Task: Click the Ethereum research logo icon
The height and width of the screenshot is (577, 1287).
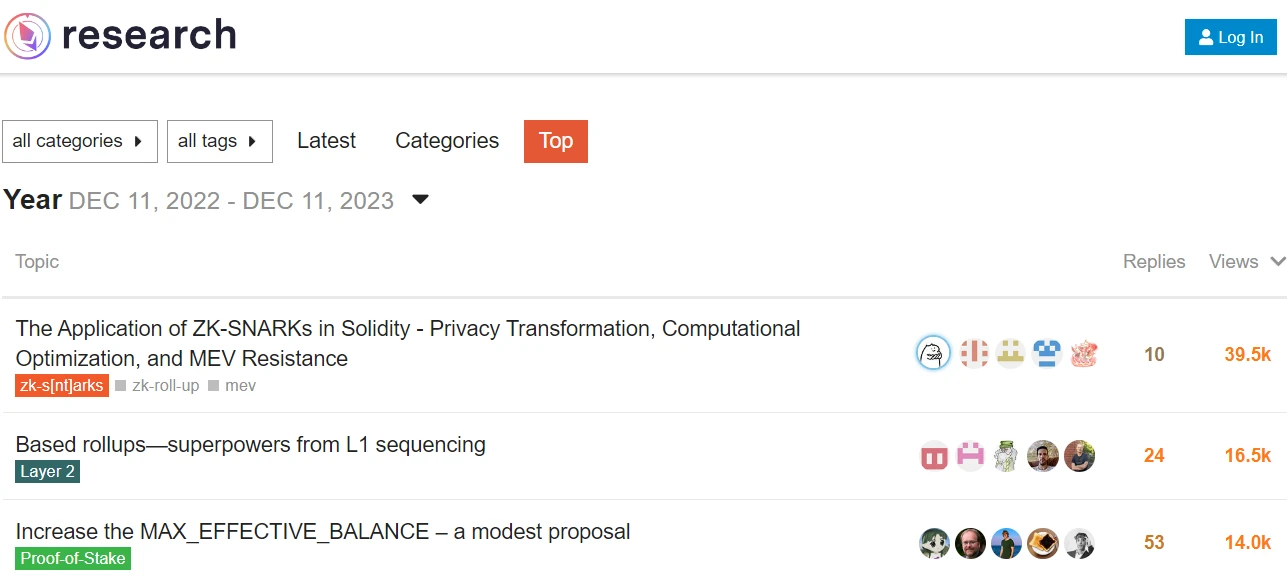Action: click(27, 36)
